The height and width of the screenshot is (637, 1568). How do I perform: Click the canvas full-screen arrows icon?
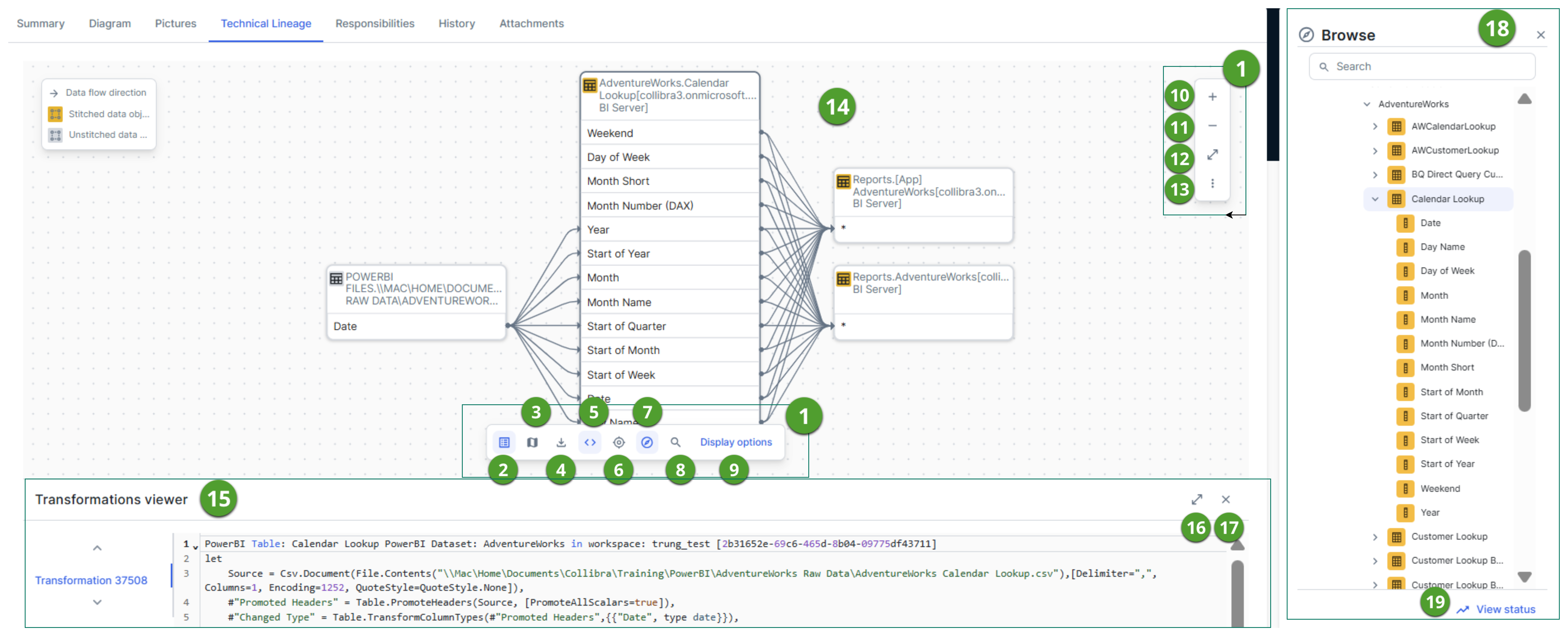(x=1212, y=155)
